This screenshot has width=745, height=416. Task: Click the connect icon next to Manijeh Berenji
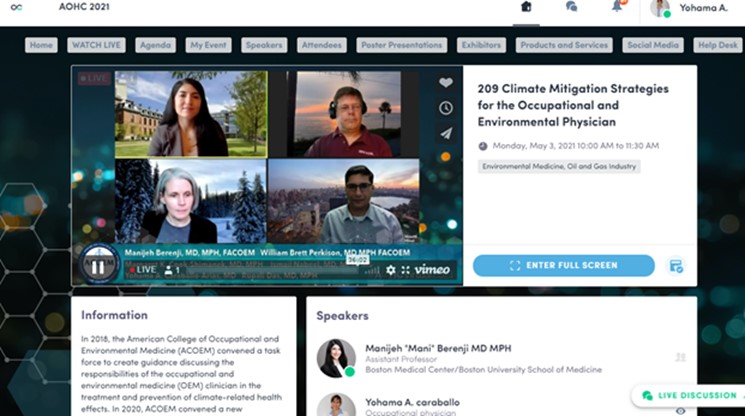coord(680,357)
